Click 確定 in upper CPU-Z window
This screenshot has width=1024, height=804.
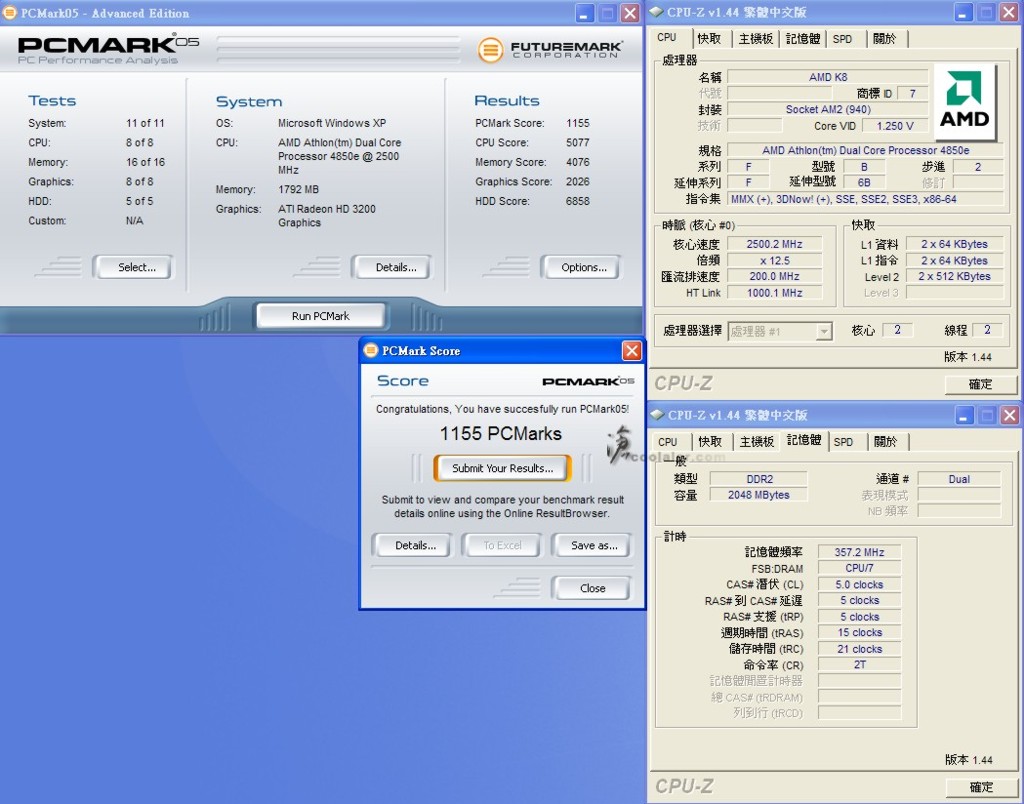point(980,384)
